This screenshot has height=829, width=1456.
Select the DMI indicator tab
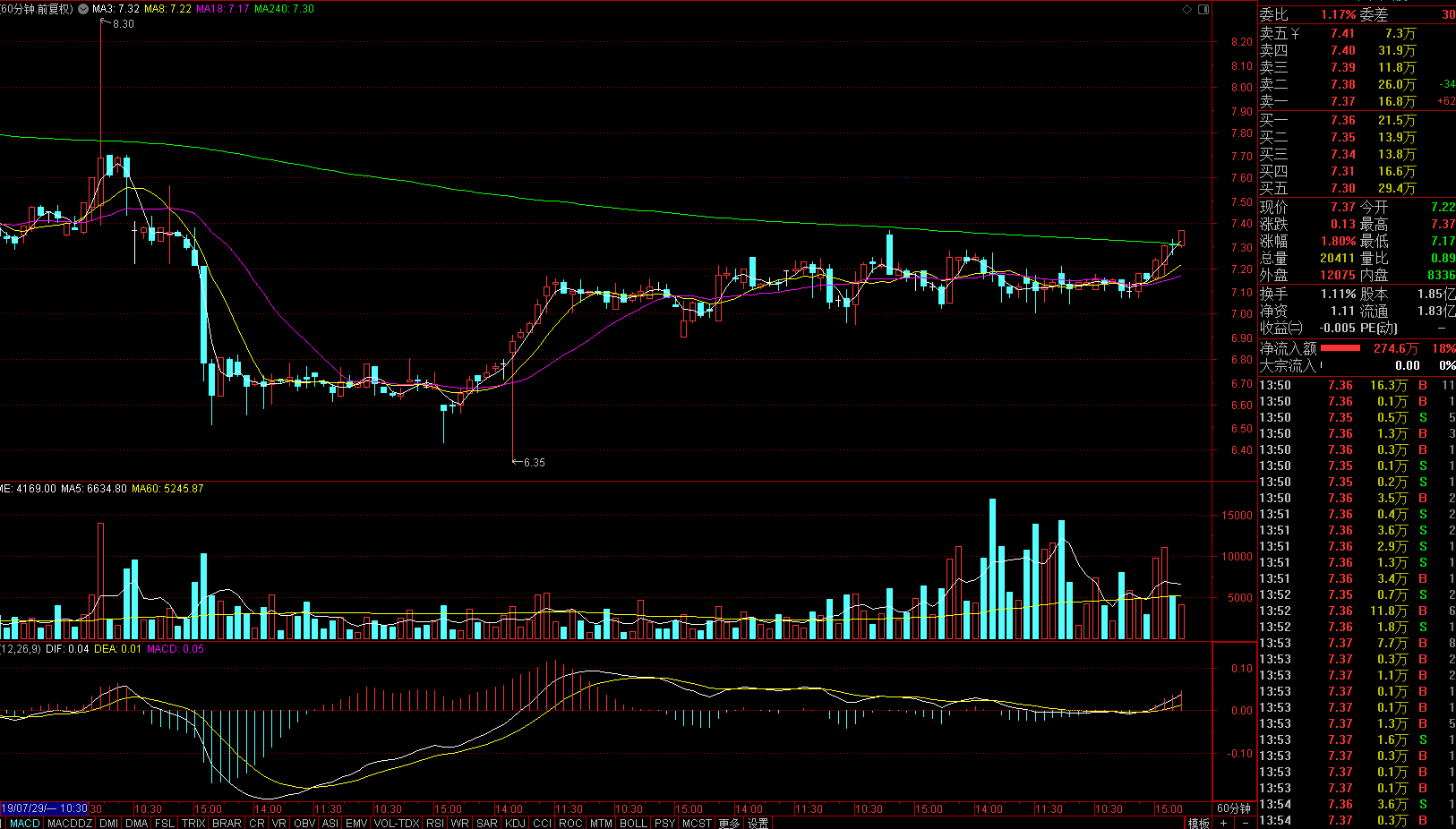click(x=108, y=823)
